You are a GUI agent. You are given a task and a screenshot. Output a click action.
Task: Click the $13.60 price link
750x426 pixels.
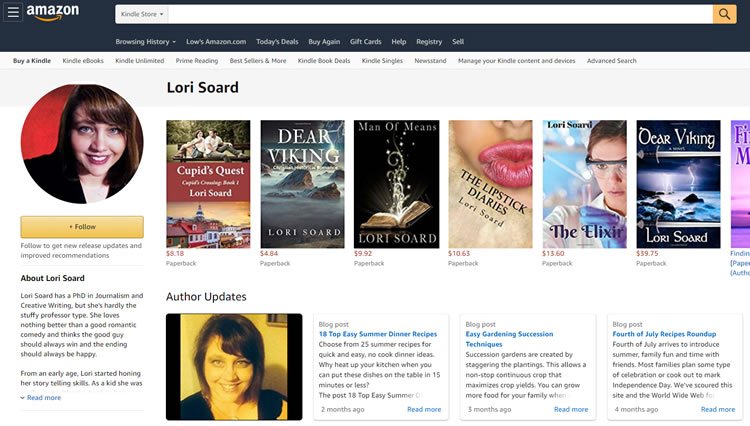pos(553,253)
